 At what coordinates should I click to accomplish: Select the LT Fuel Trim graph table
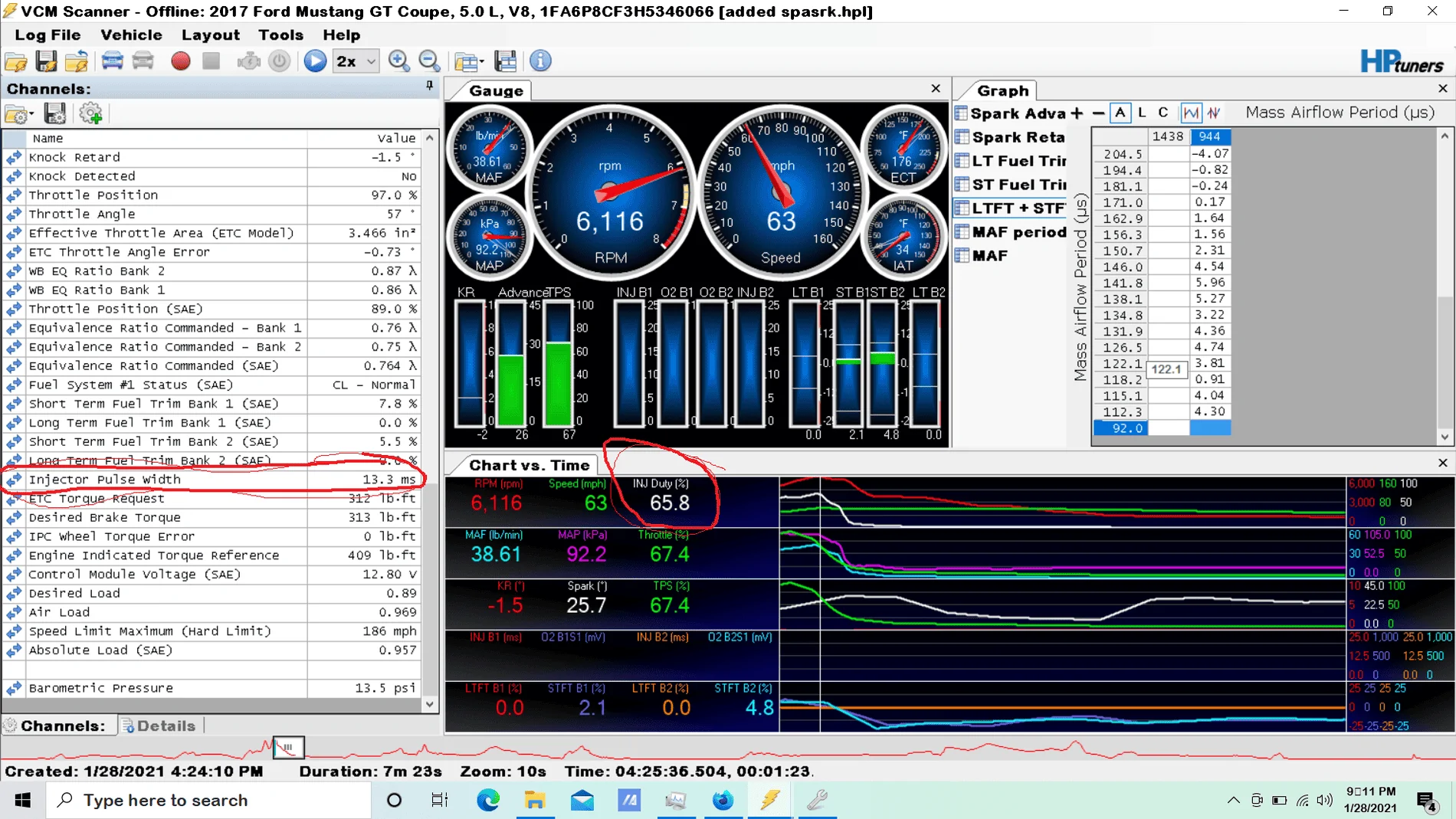coord(1010,161)
